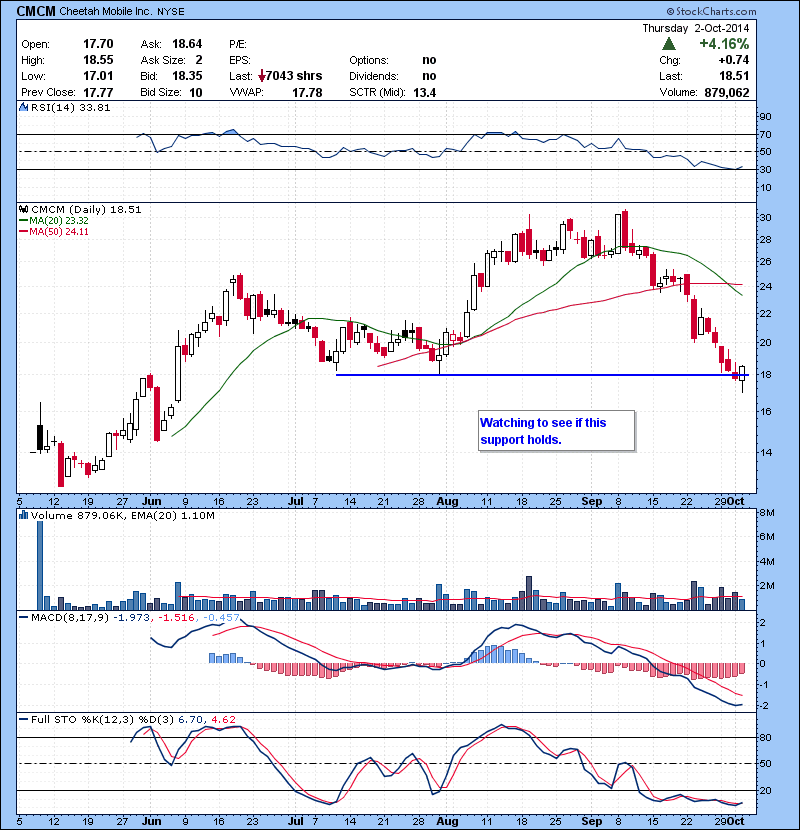Viewport: 800px width, 830px height.
Task: Click the Full STO %D value 4.62
Action: (x=223, y=719)
